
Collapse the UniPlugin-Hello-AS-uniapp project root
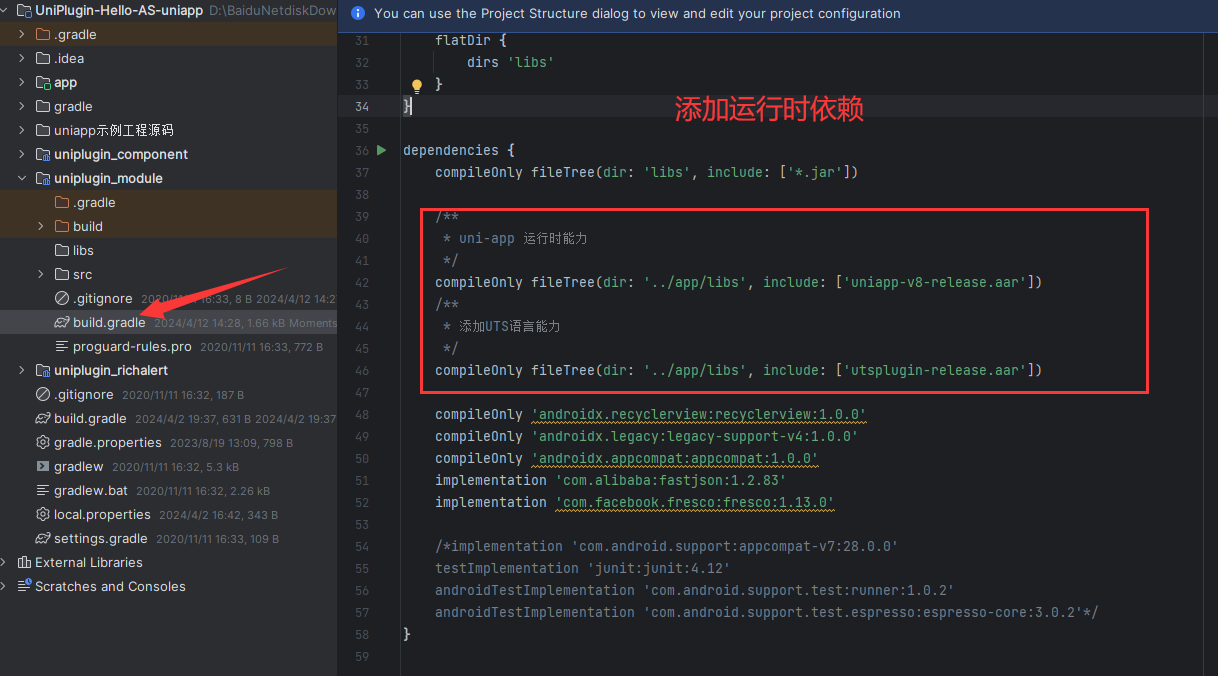[x=4, y=10]
